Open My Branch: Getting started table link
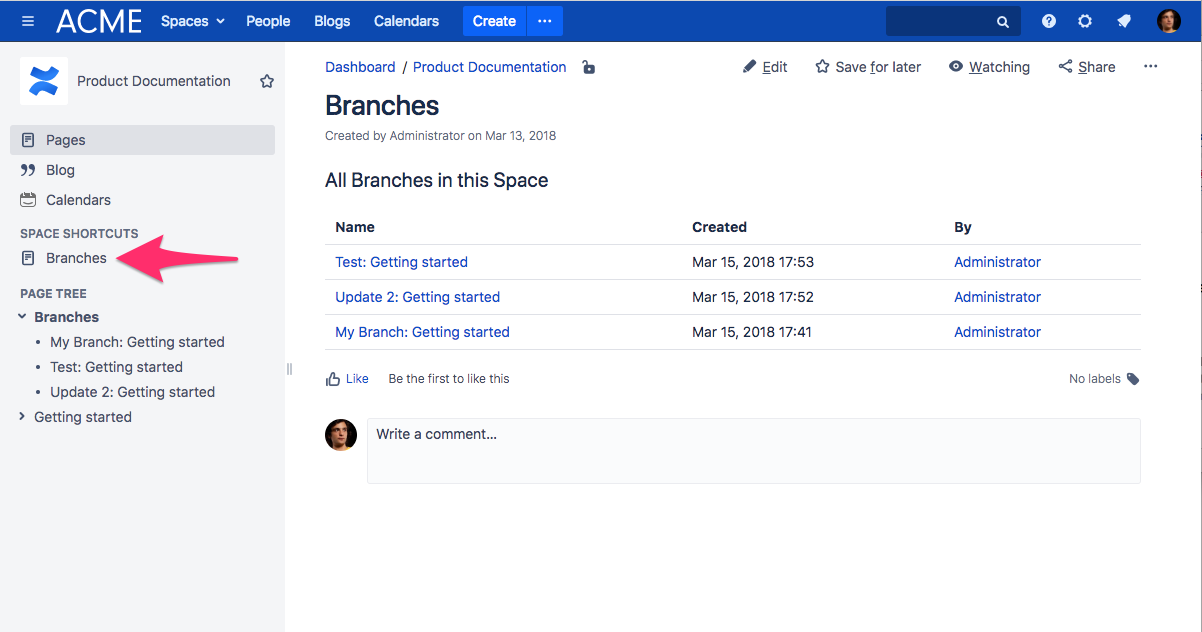This screenshot has width=1202, height=632. (422, 332)
